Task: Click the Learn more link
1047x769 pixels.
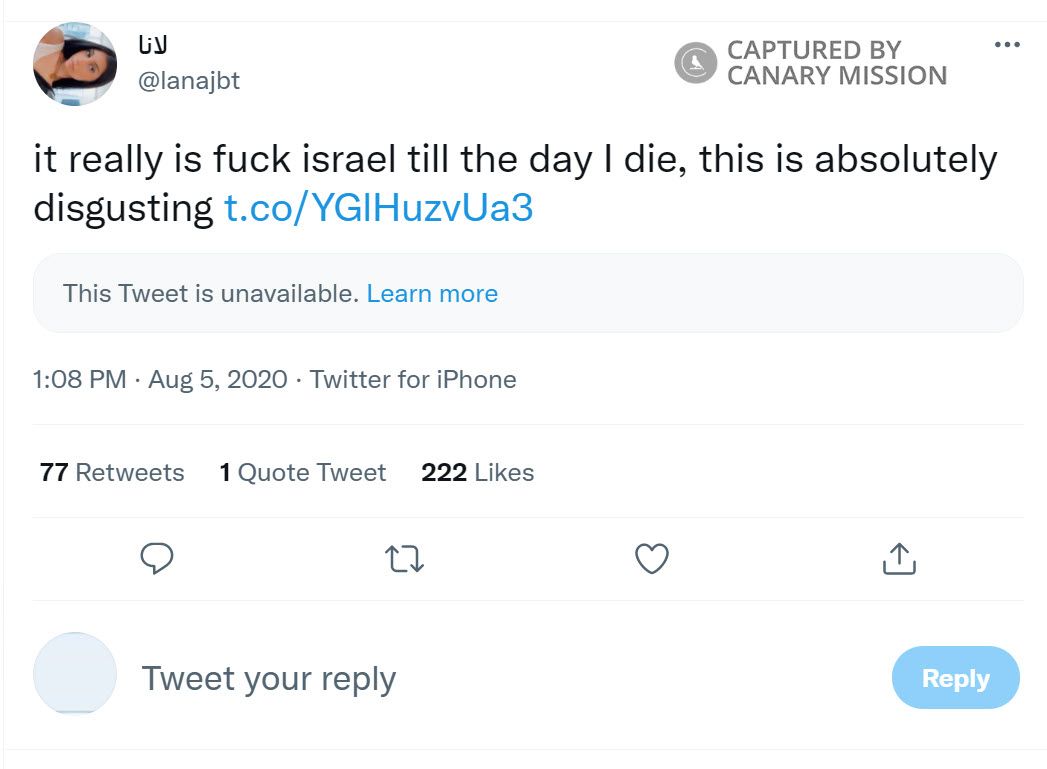Action: (432, 294)
